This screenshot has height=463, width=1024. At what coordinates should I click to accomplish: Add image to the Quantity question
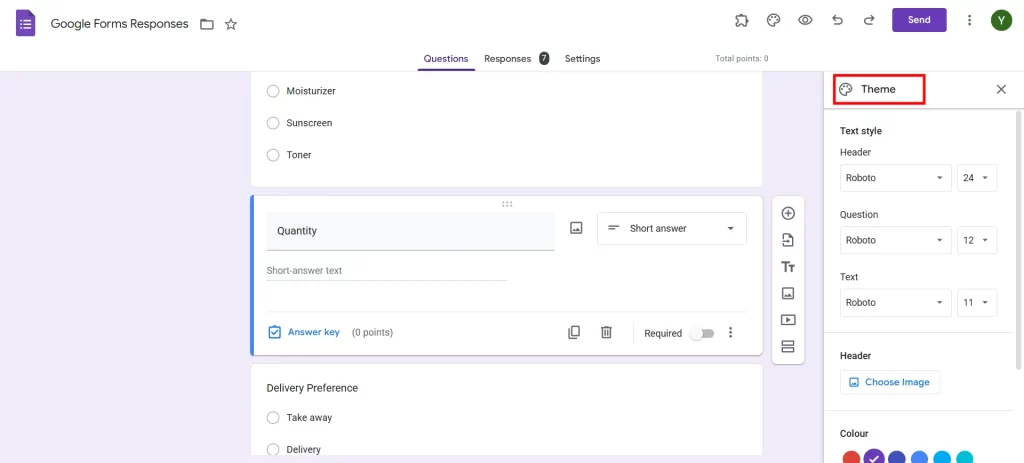point(576,228)
